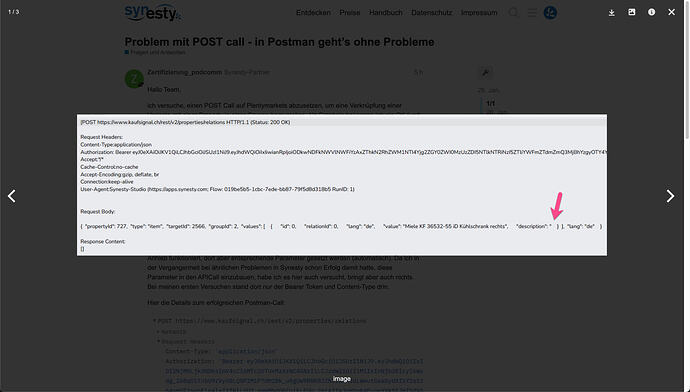The height and width of the screenshot is (392, 690).
Task: Click the dimmed wrench icon beside the post
Action: pyautogui.click(x=485, y=73)
